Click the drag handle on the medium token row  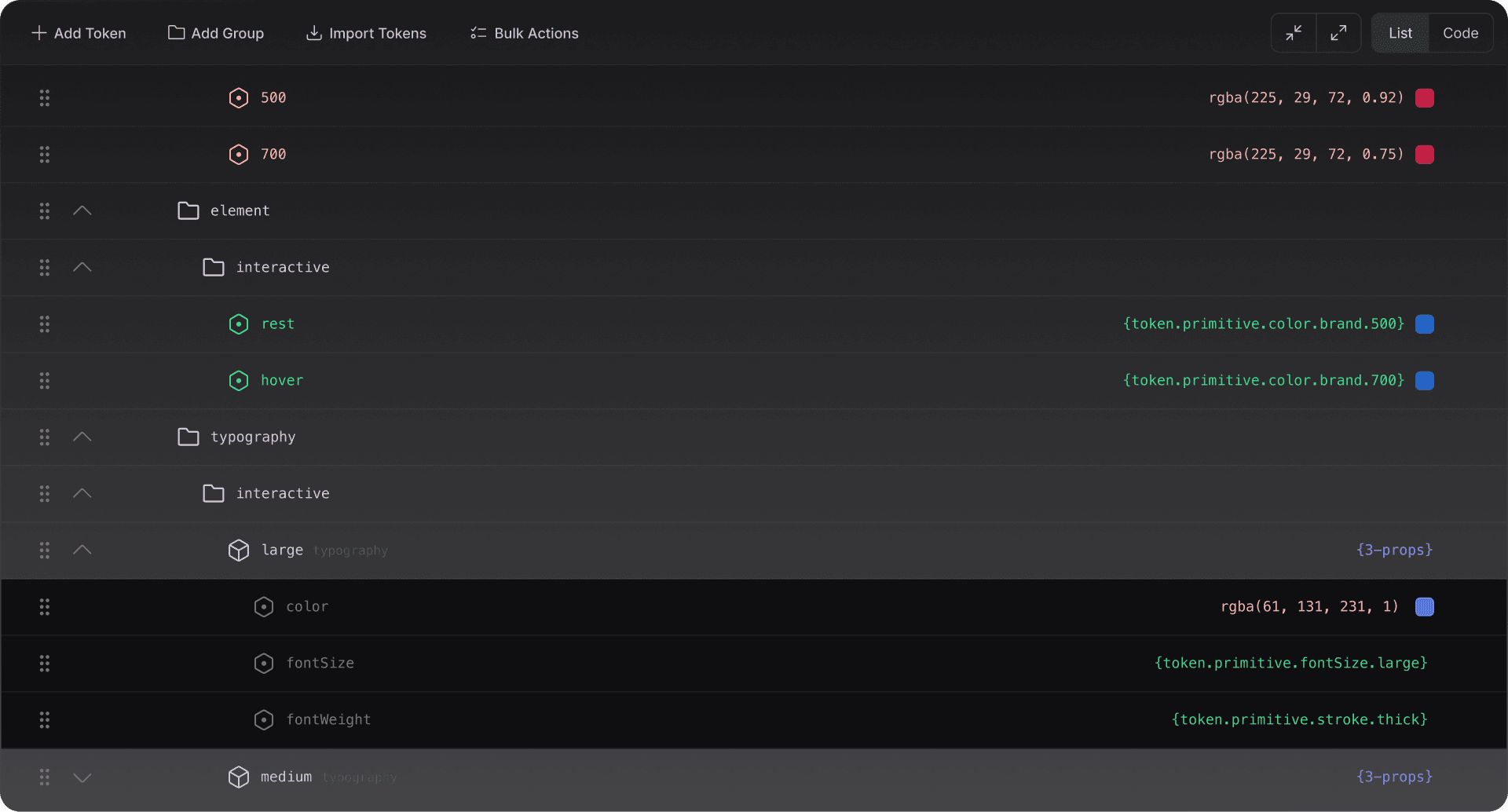45,777
